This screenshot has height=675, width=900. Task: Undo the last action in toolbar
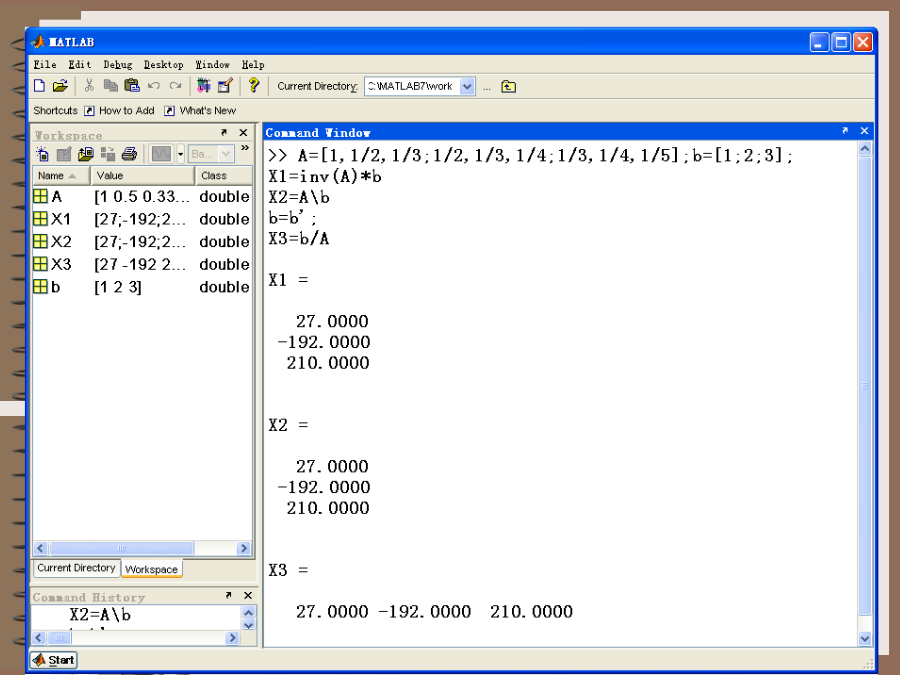pos(154,86)
